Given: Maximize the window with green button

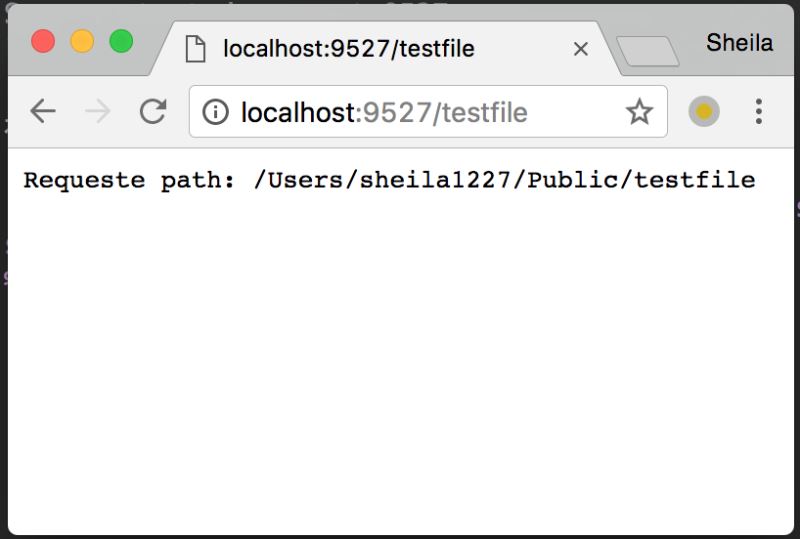Looking at the screenshot, I should [x=121, y=41].
